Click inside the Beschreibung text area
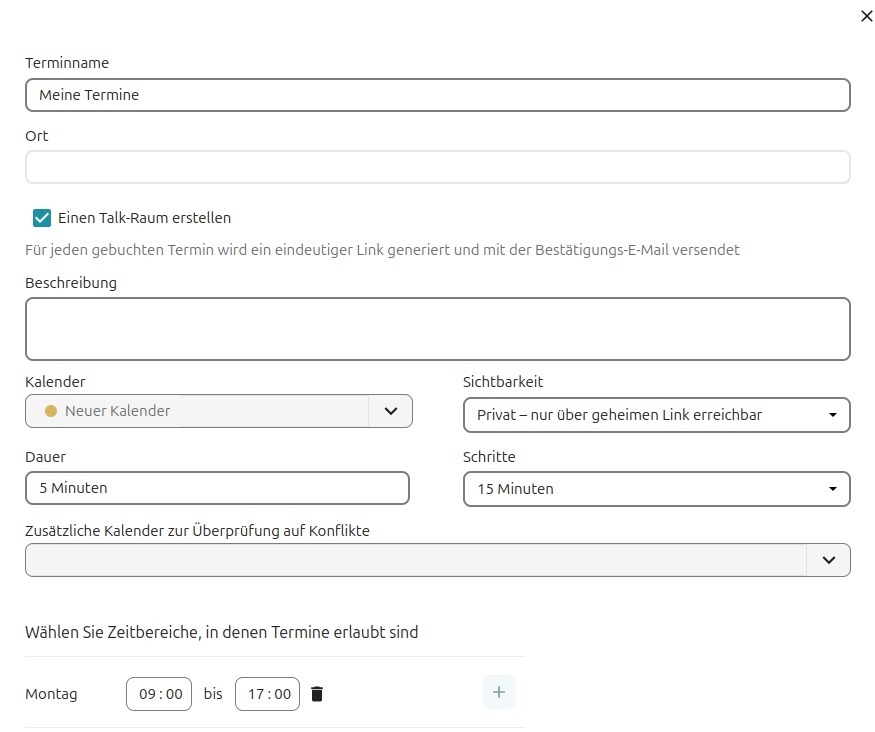The image size is (875, 732). (437, 329)
